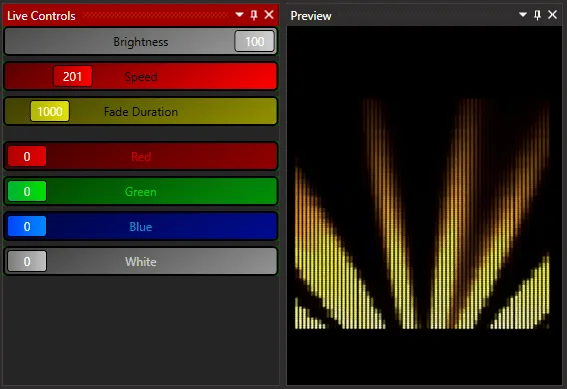
Task: Click the Speed slider track label
Action: point(141,77)
